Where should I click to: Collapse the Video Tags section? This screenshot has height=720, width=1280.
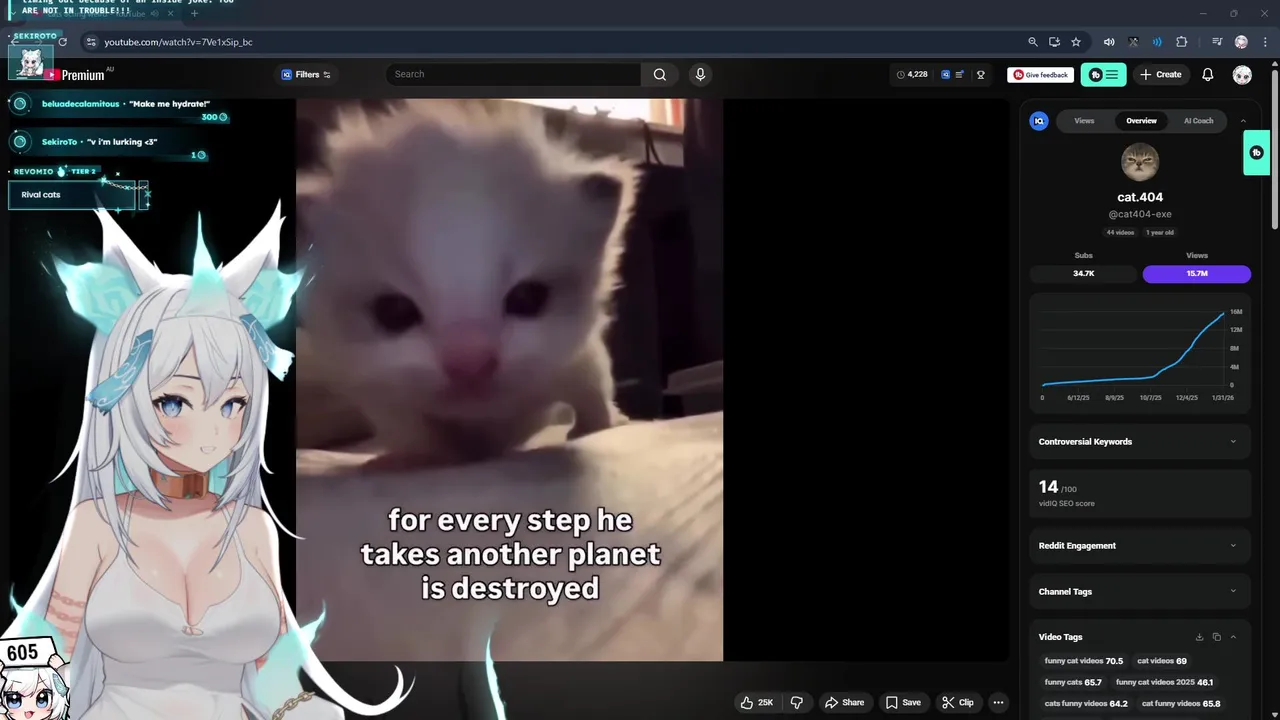pyautogui.click(x=1233, y=637)
